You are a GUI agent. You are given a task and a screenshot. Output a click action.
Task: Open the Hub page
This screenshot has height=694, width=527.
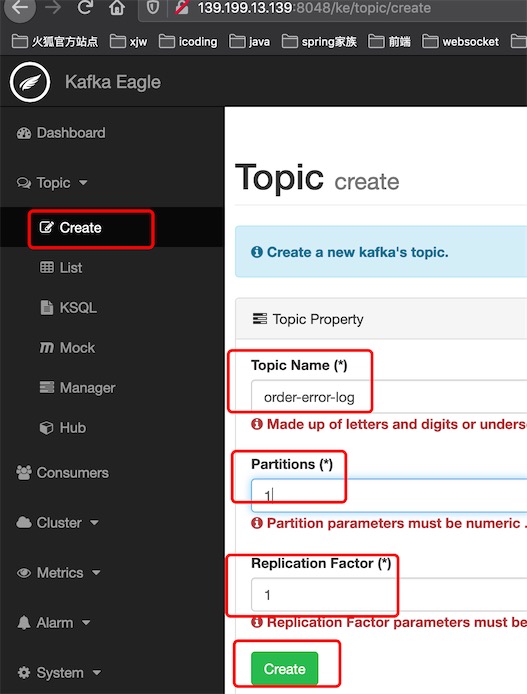click(63, 428)
